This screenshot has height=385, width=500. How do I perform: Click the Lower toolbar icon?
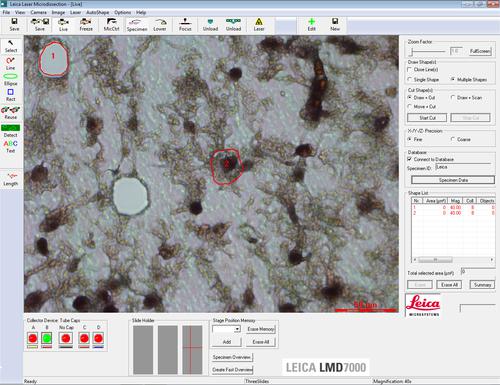point(160,25)
